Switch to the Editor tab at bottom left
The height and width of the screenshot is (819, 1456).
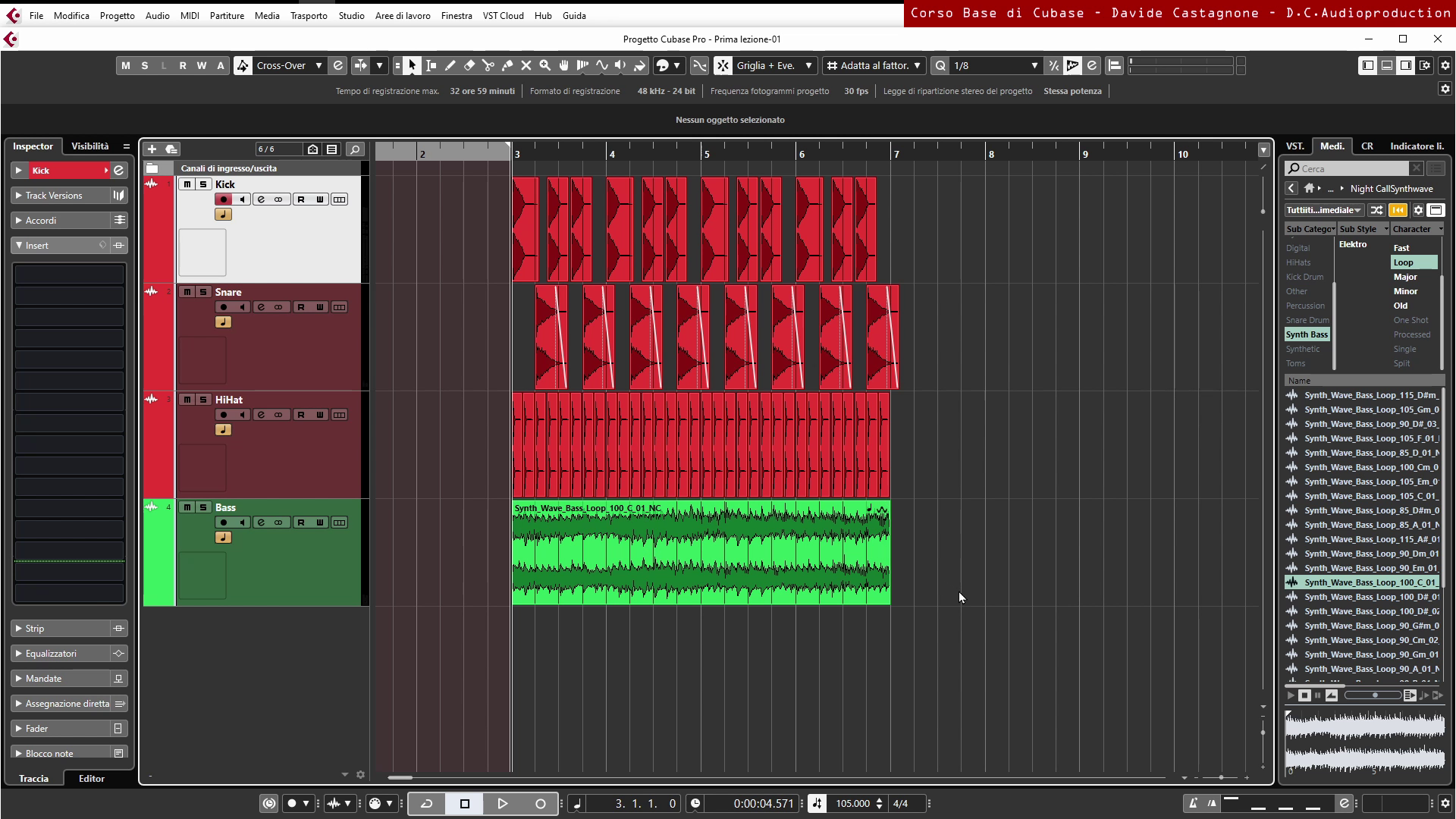[91, 779]
